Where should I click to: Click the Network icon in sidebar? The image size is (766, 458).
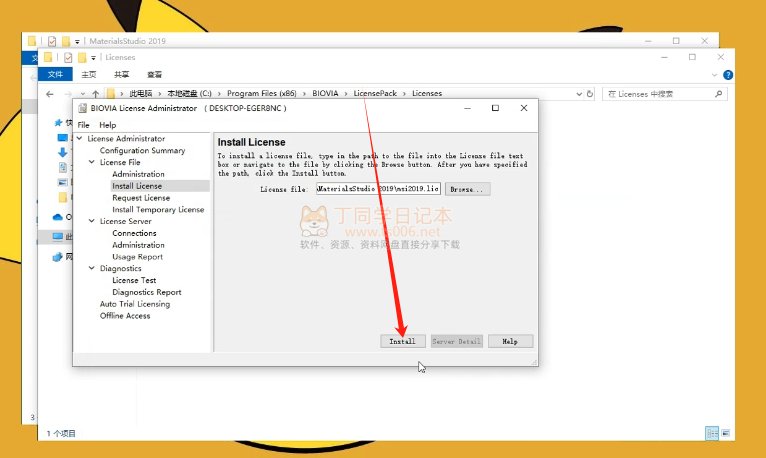58,257
